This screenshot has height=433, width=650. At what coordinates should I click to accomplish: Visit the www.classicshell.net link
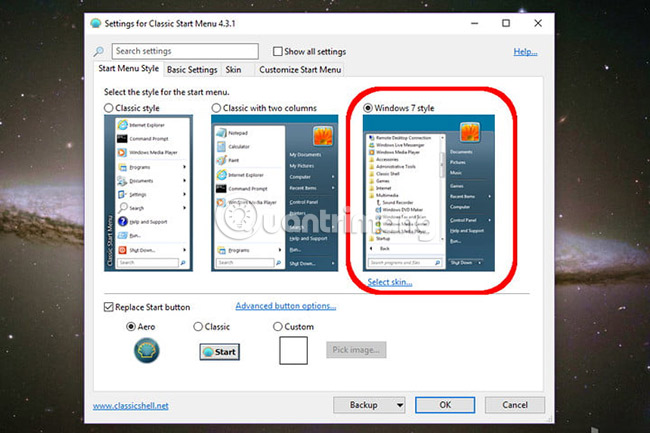coord(131,406)
